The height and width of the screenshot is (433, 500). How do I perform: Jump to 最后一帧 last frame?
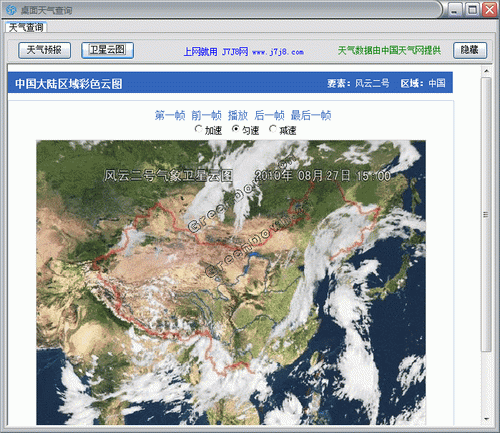pyautogui.click(x=311, y=115)
